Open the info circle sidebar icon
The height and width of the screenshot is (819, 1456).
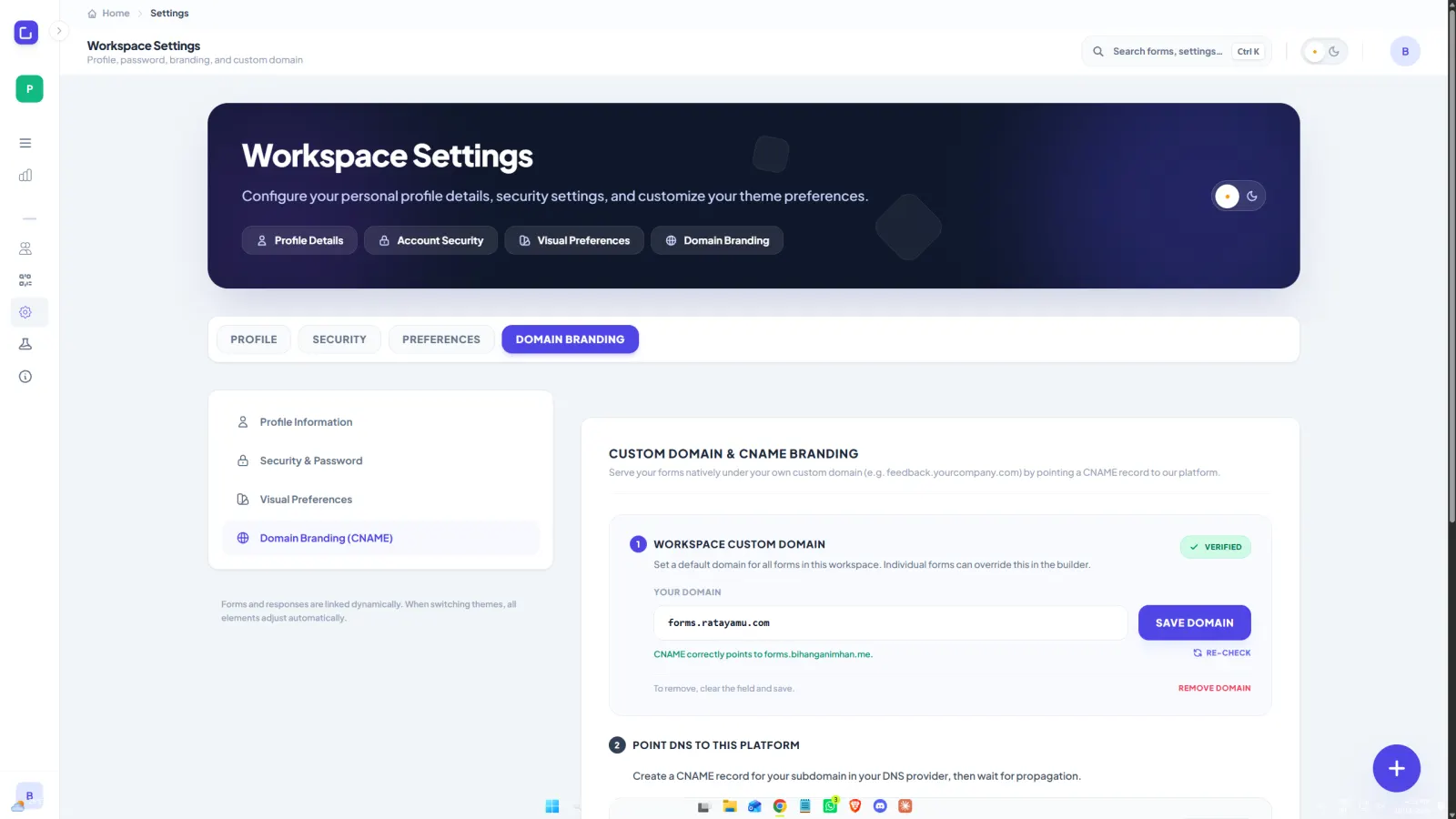[25, 376]
